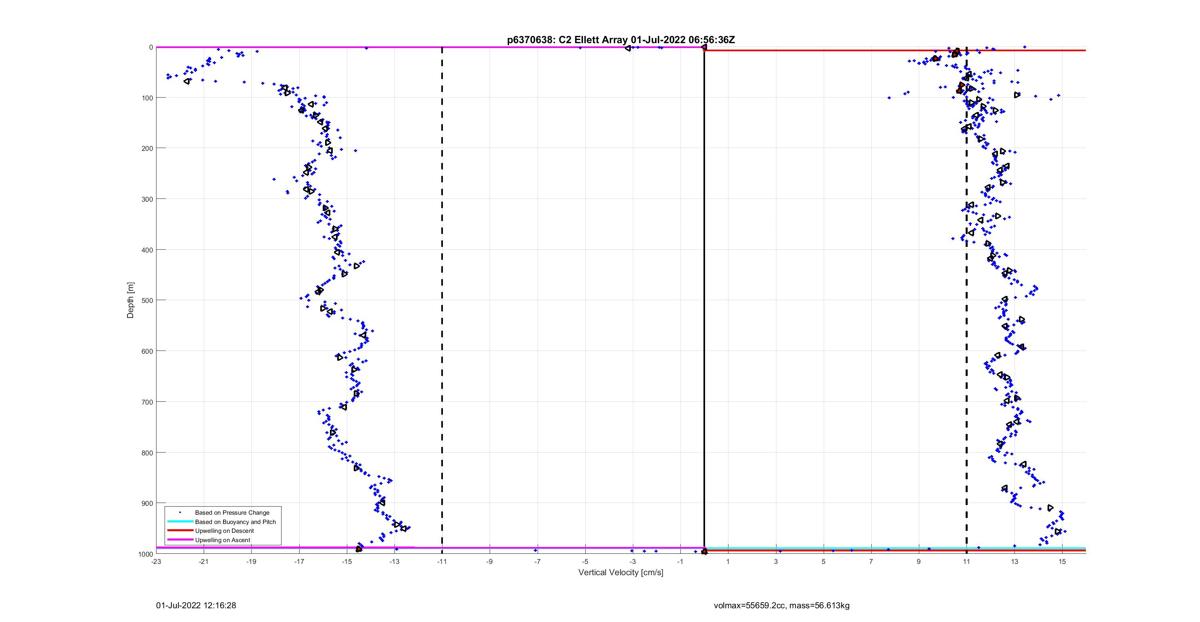Click the footer timestamp 01-Jul-2022 12:16:28
Screen dimensions: 1200x622
(196, 605)
